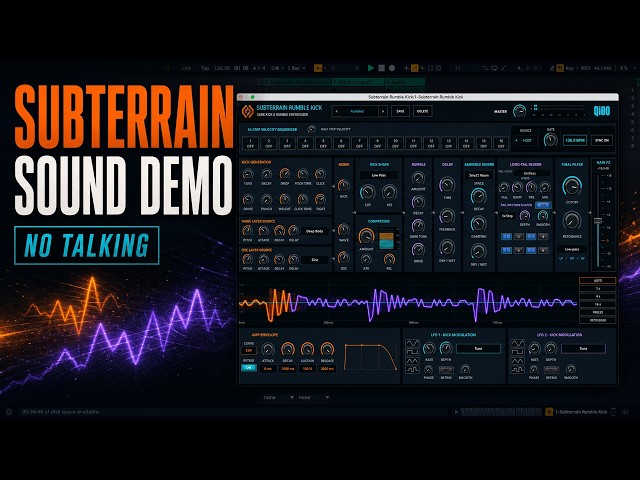Select the triangle wave shape for LFO 2
The image size is (640, 480).
[x=518, y=361]
